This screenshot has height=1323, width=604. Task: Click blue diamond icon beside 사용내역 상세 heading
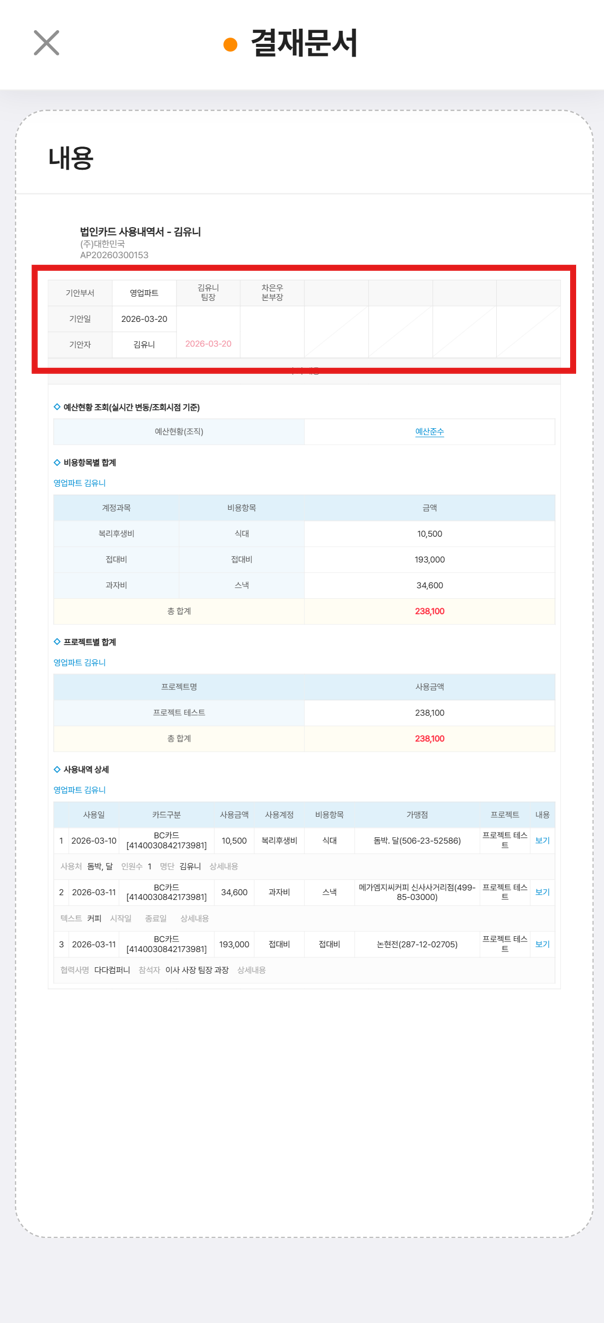pyautogui.click(x=57, y=770)
